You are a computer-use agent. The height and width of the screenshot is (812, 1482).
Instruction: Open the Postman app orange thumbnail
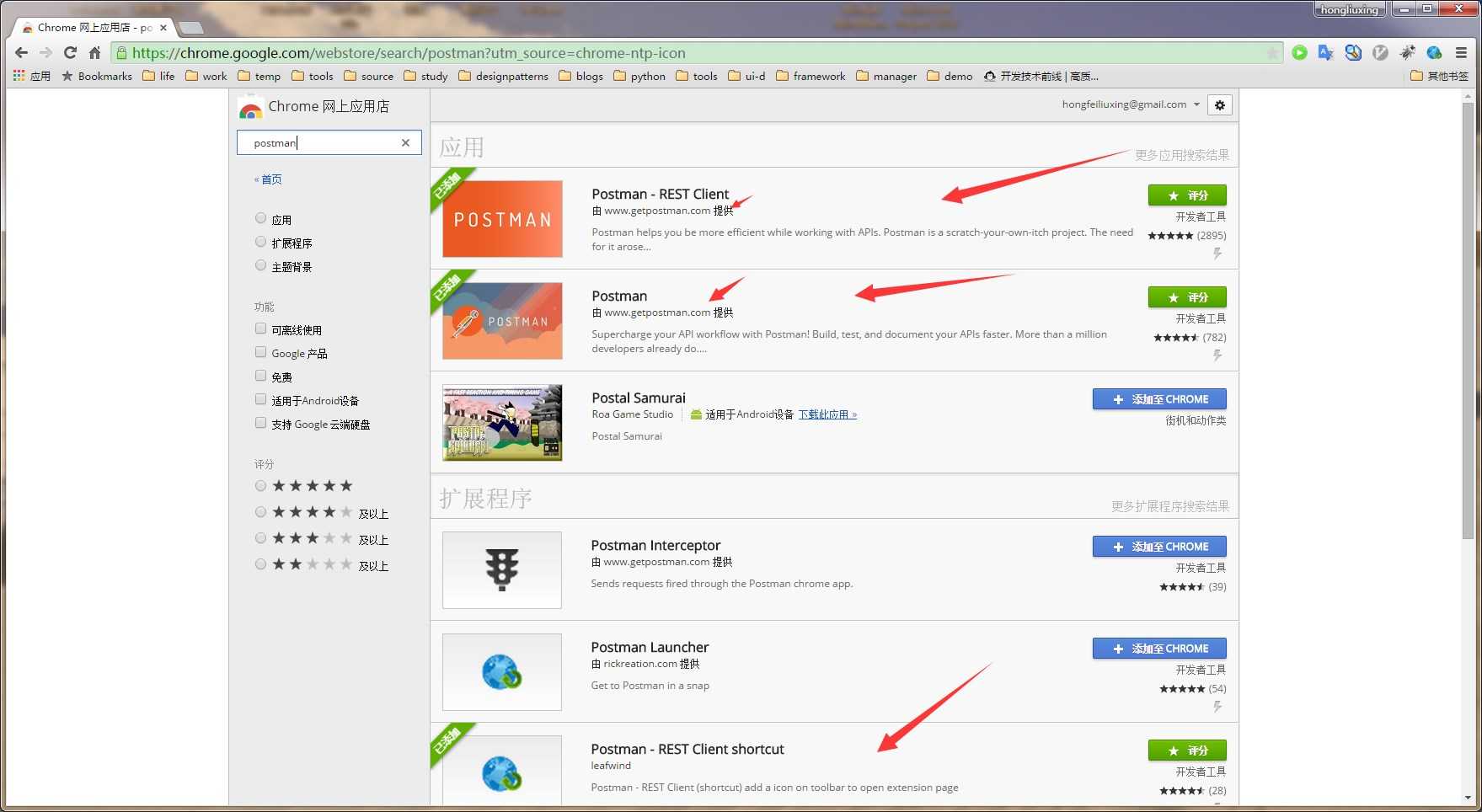pyautogui.click(x=502, y=321)
